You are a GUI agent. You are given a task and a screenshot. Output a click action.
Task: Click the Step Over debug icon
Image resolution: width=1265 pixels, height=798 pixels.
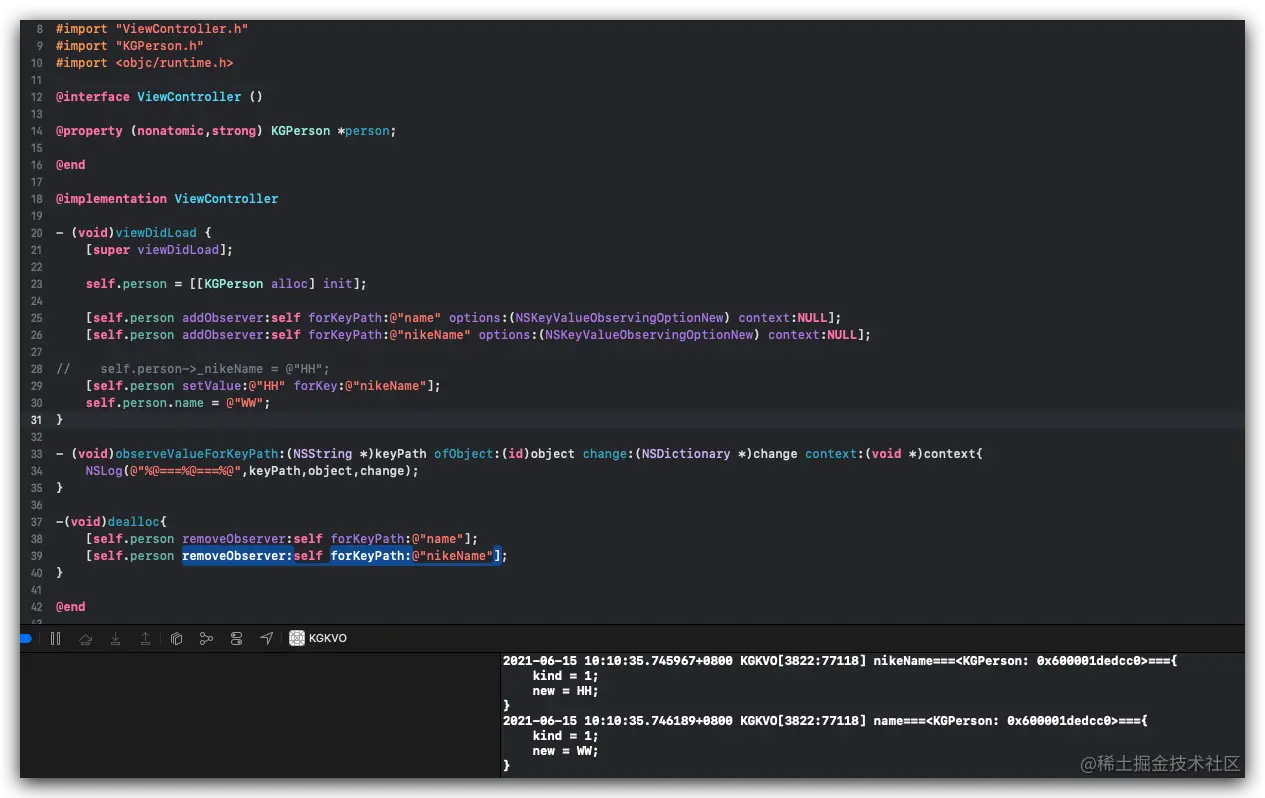click(x=85, y=638)
